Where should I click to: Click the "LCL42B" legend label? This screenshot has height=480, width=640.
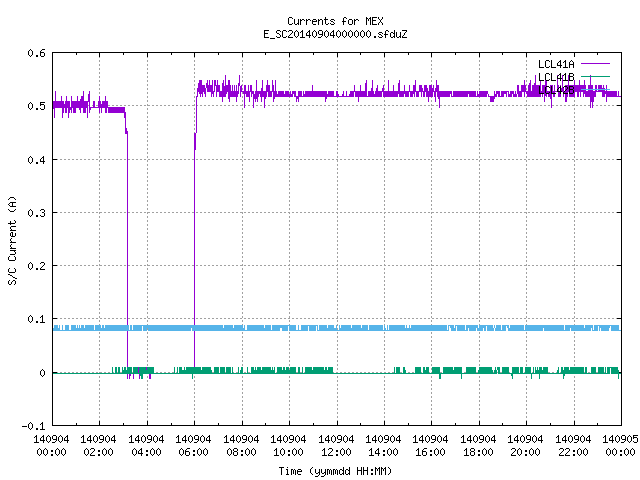pyautogui.click(x=556, y=90)
